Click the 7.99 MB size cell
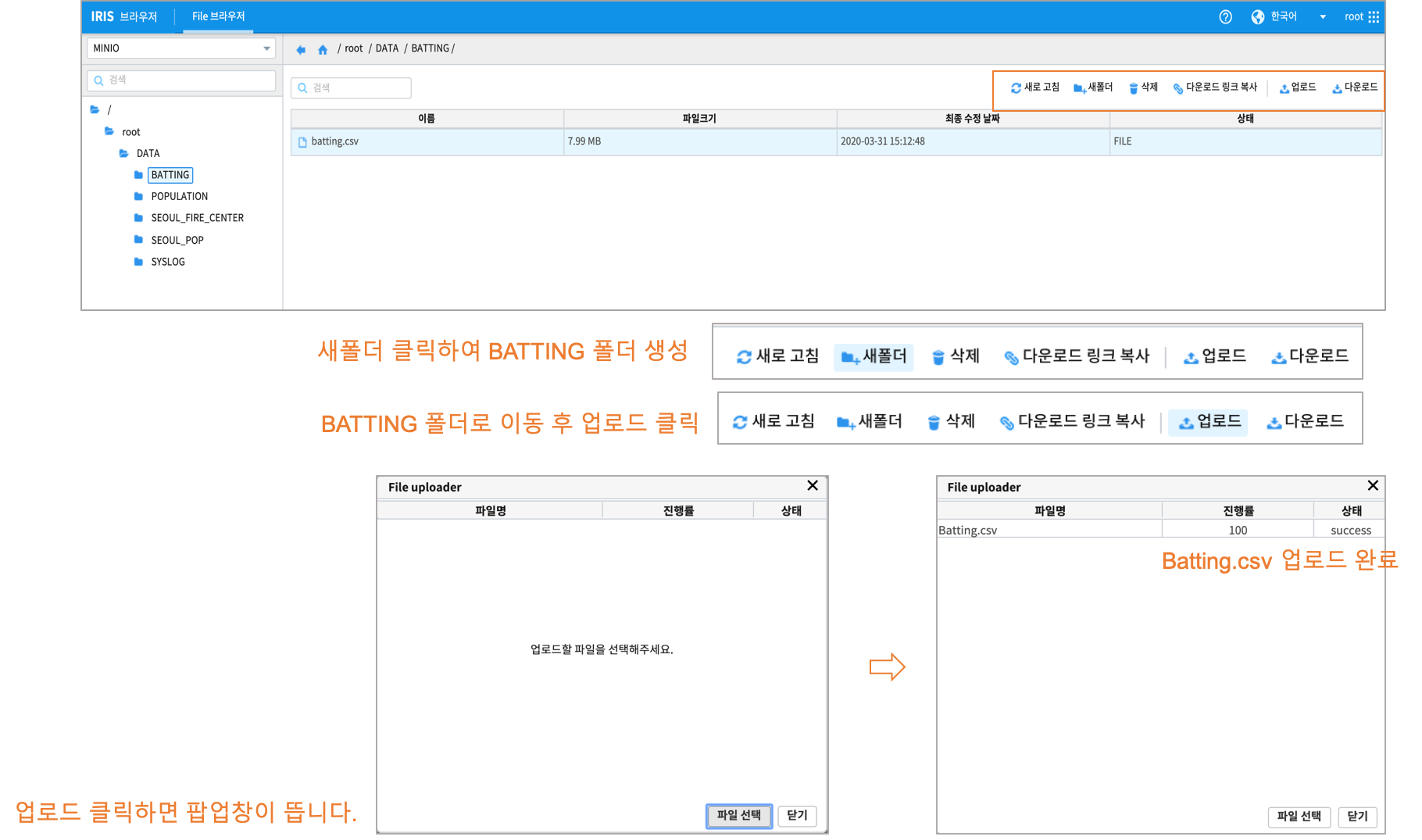The image size is (1422, 840). click(x=699, y=141)
